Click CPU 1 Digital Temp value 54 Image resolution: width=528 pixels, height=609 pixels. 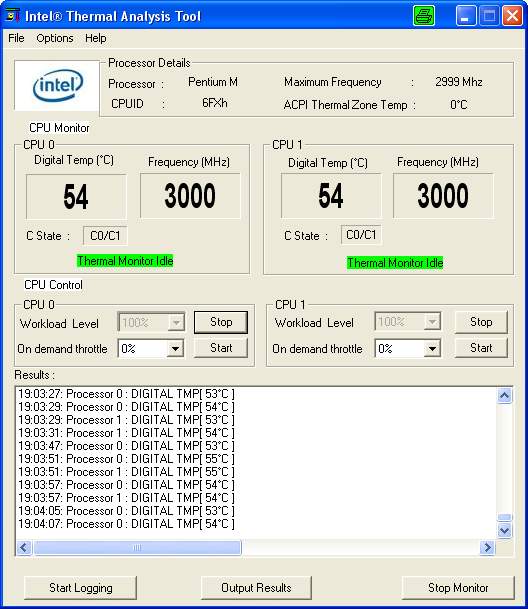point(331,196)
